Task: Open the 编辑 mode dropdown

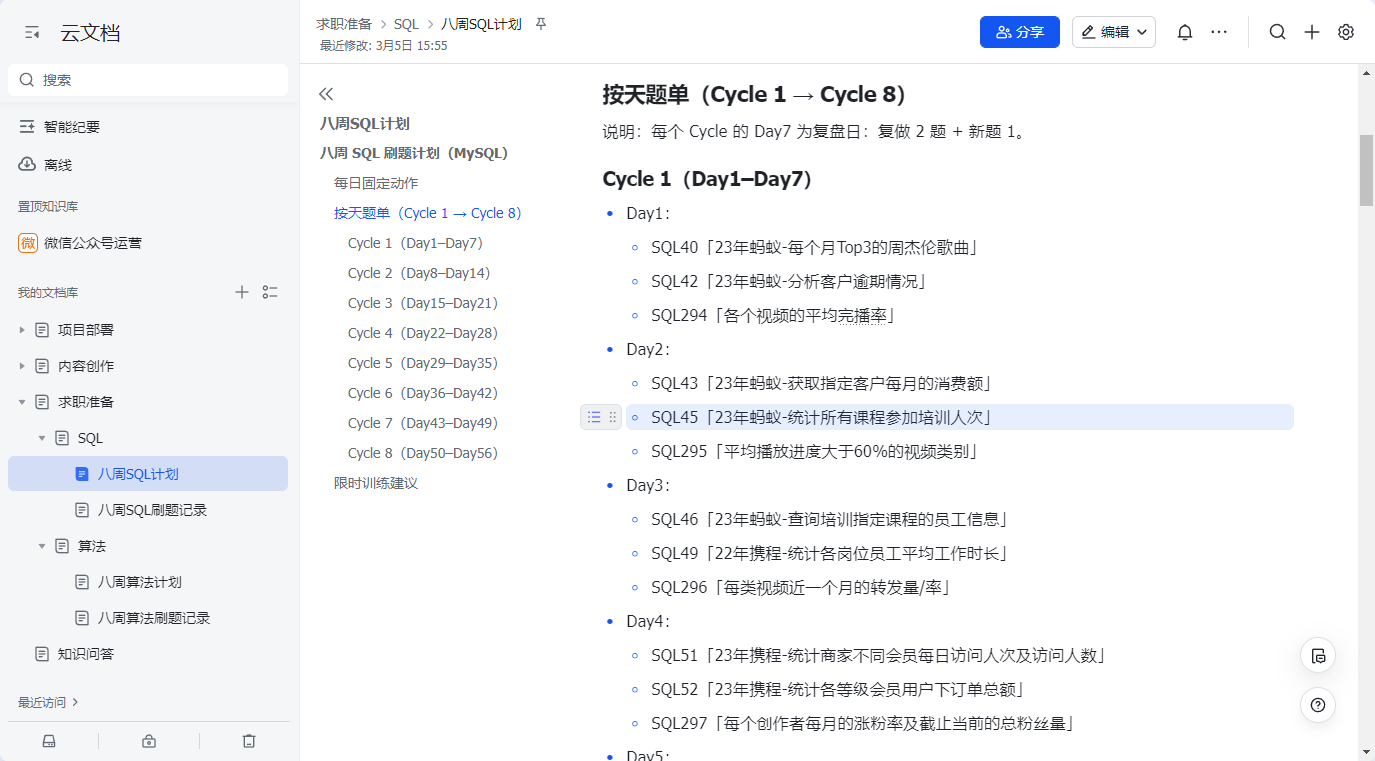Action: pos(1114,32)
